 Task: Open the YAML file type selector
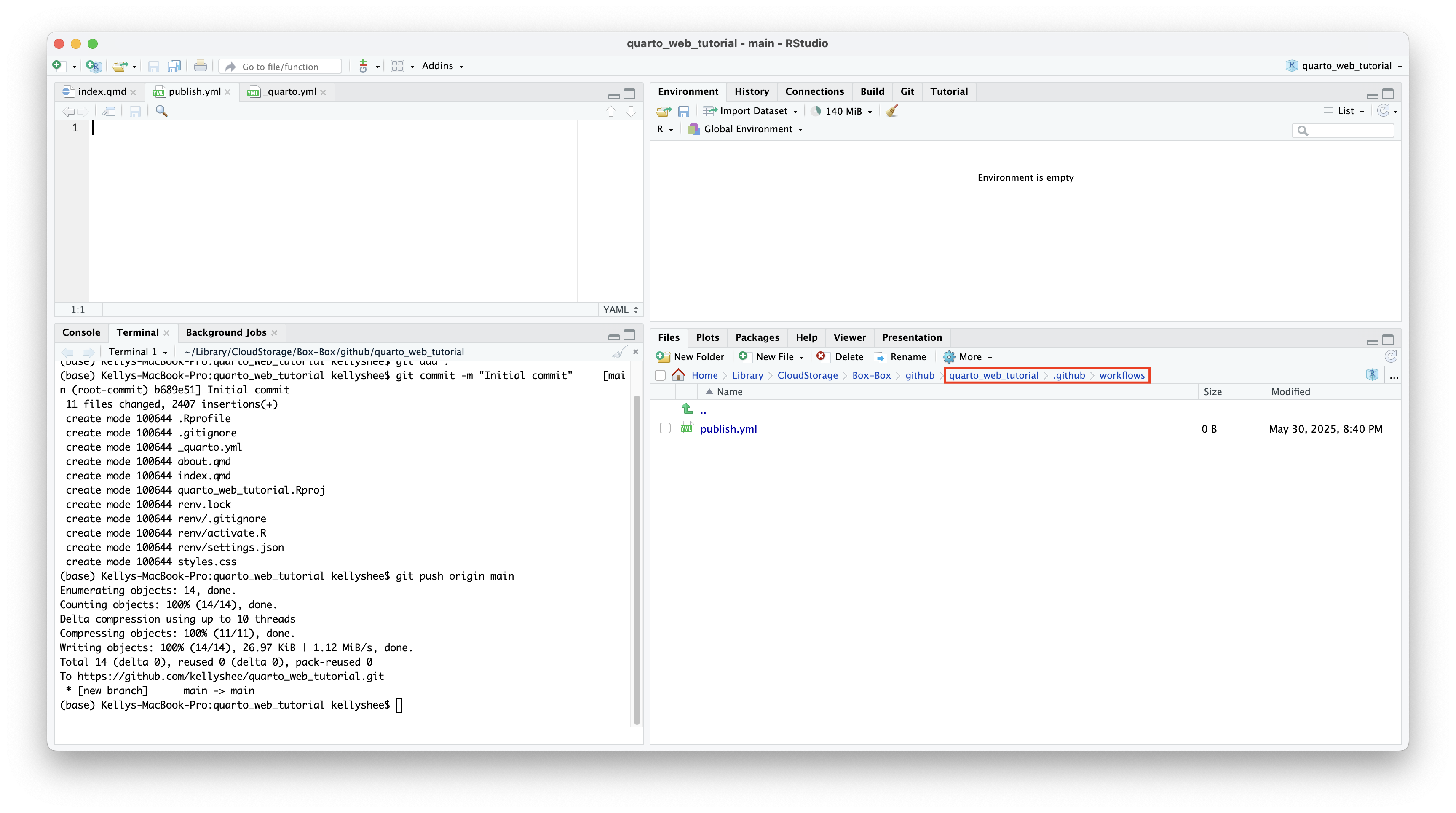coord(620,310)
